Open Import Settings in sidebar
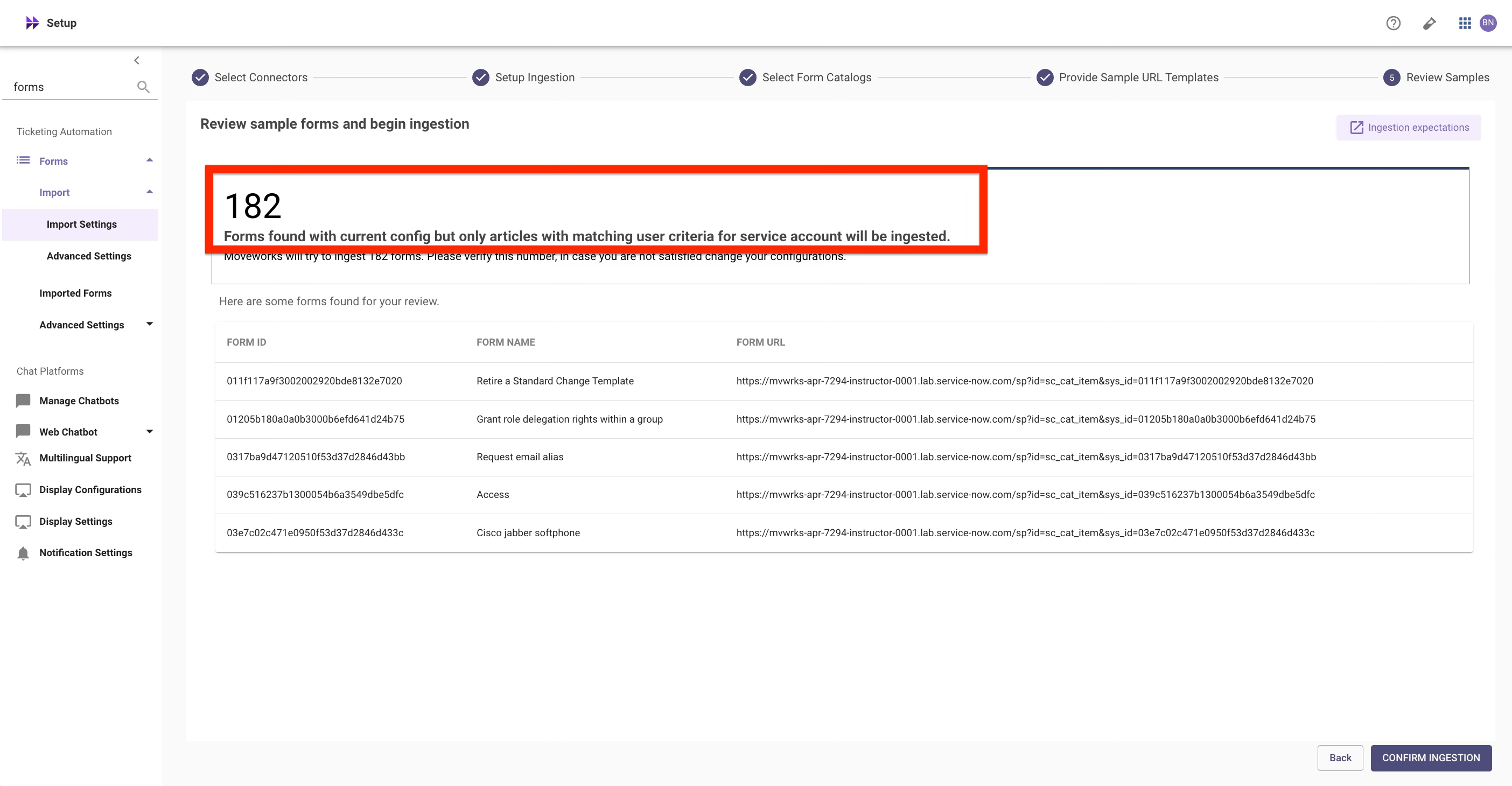The width and height of the screenshot is (1512, 786). [x=80, y=224]
